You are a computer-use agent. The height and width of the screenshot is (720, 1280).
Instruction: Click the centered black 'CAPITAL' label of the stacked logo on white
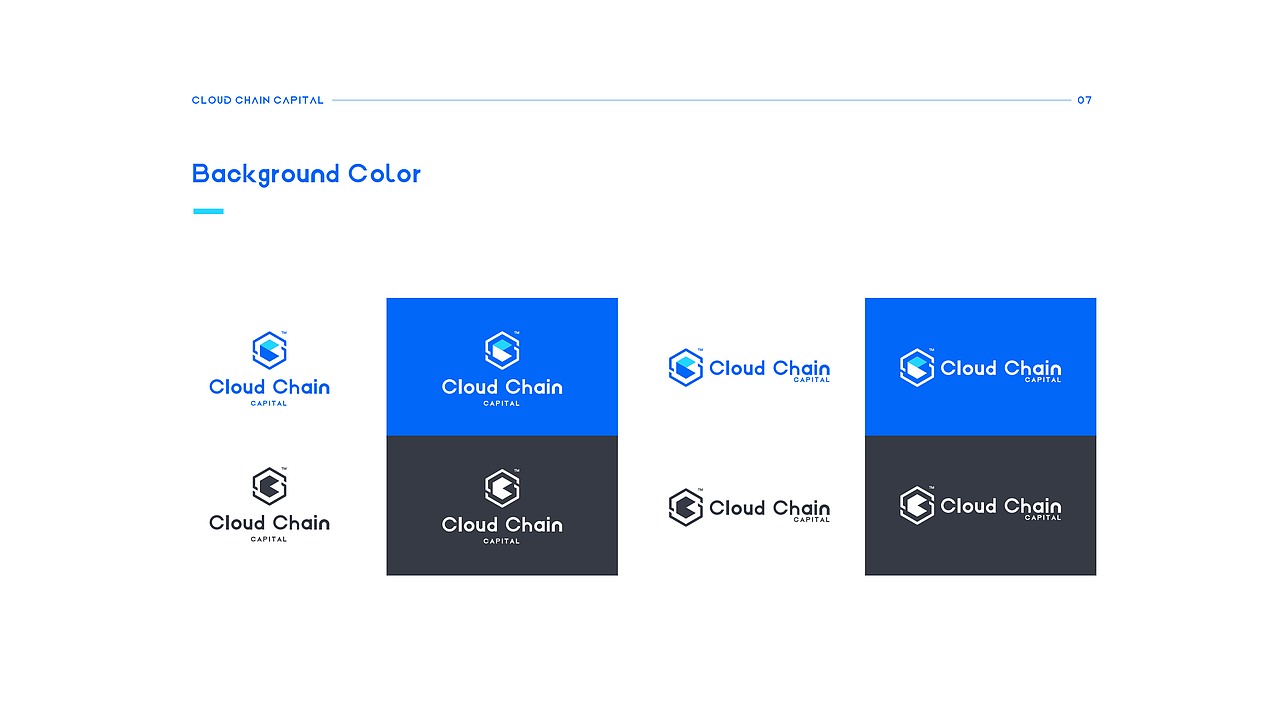[269, 539]
